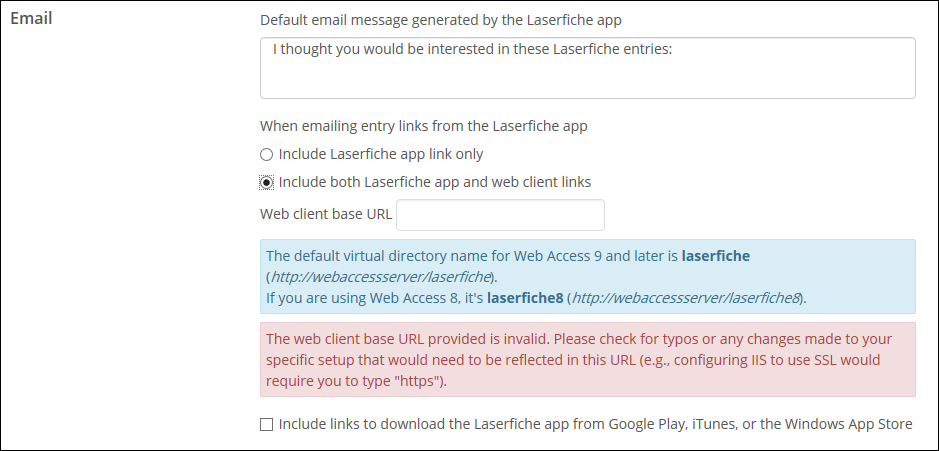The image size is (939, 451).
Task: Select Include Laserfiche app link only radio
Action: pyautogui.click(x=266, y=155)
